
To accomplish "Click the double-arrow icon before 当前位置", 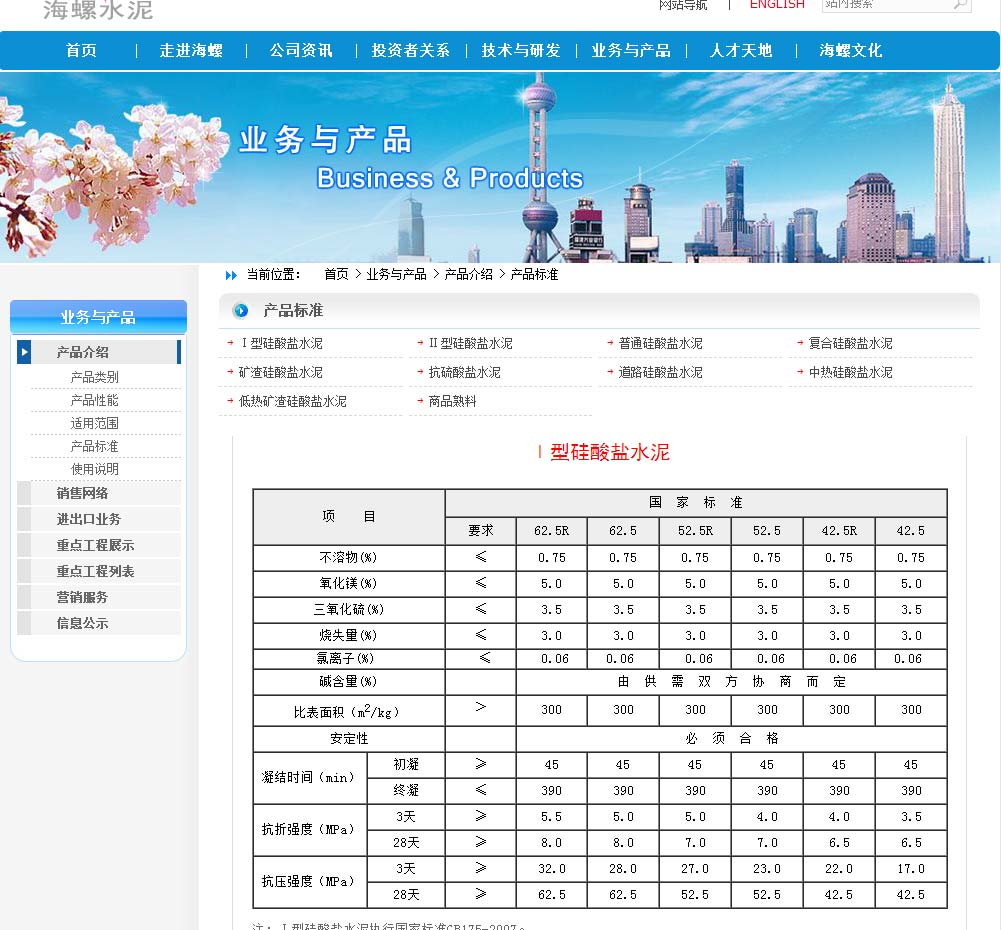I will coord(232,275).
